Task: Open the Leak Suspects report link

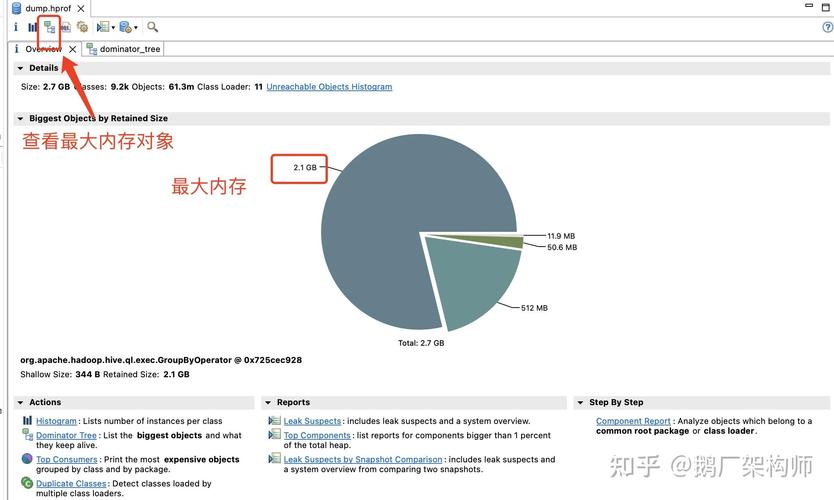Action: pyautogui.click(x=312, y=421)
